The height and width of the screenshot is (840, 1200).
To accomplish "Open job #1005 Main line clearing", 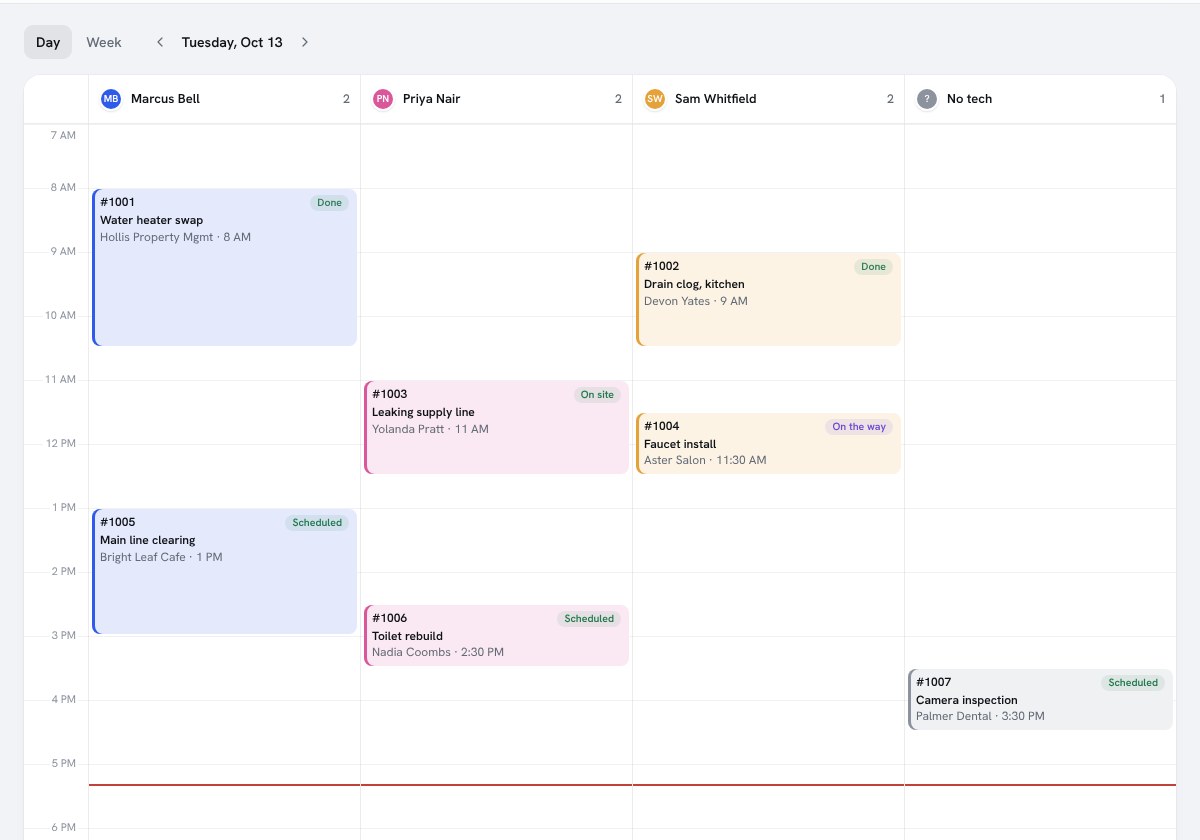I will pos(225,571).
